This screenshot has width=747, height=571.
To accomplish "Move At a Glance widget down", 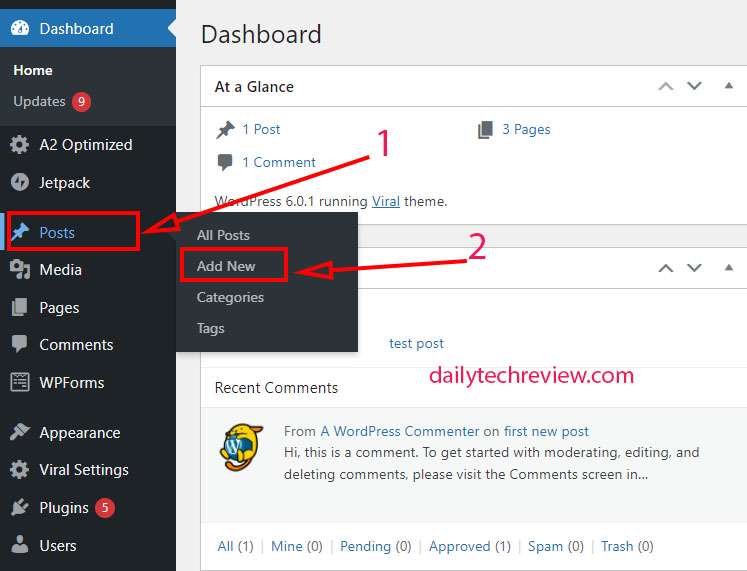I will pos(694,86).
